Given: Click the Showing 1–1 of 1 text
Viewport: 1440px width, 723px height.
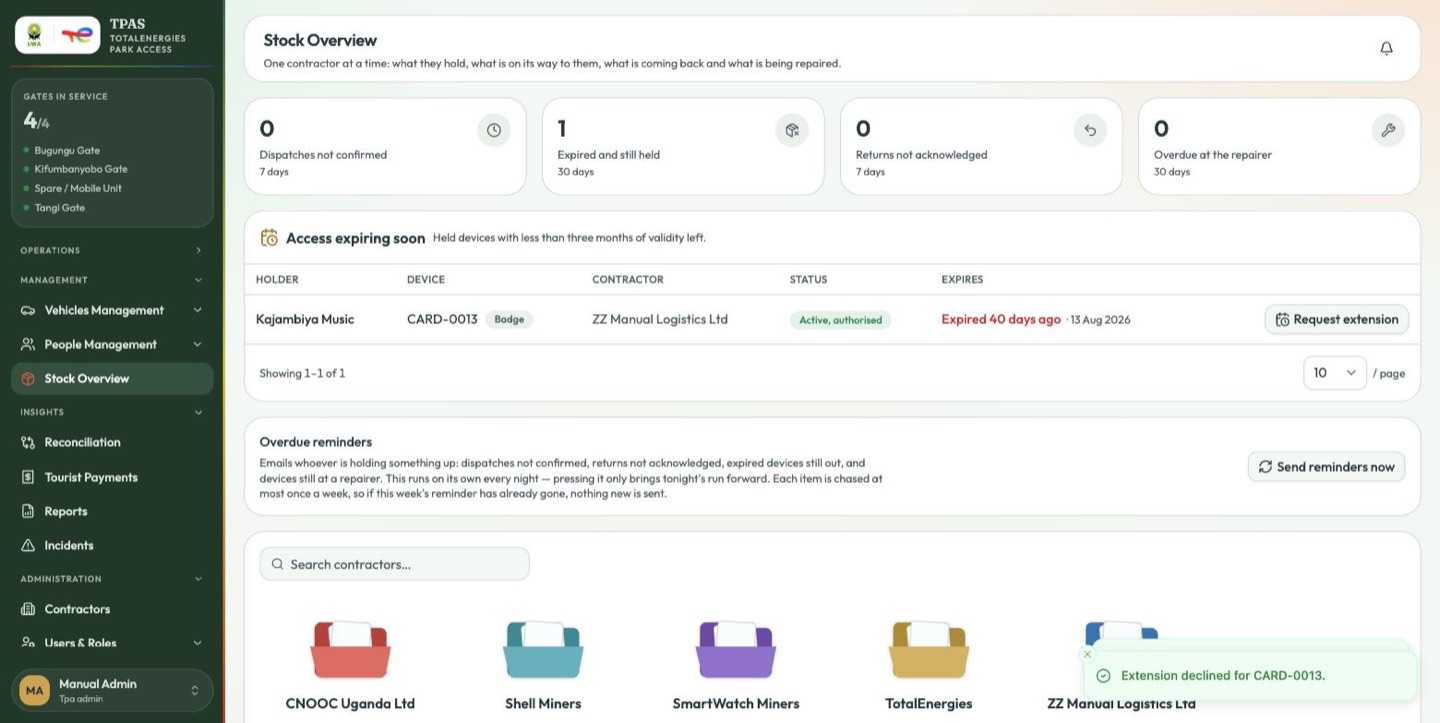Looking at the screenshot, I should pos(302,373).
